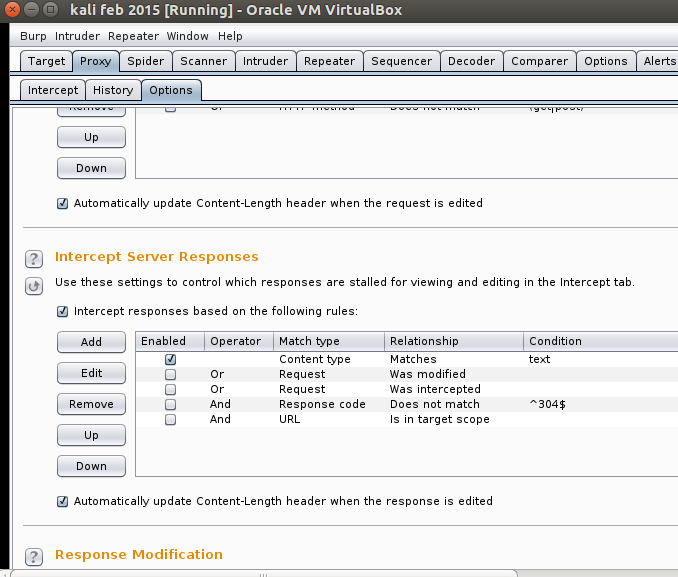Open the Help menu

pos(230,36)
